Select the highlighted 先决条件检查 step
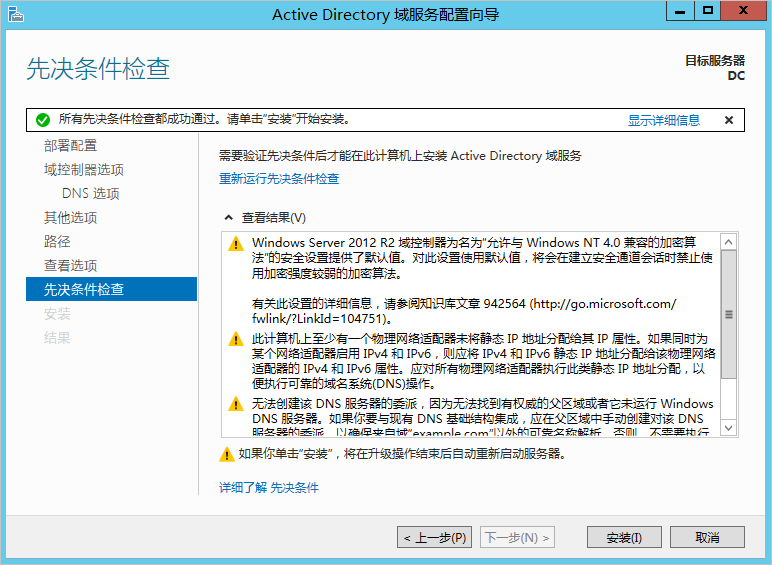This screenshot has width=772, height=565. [111, 289]
